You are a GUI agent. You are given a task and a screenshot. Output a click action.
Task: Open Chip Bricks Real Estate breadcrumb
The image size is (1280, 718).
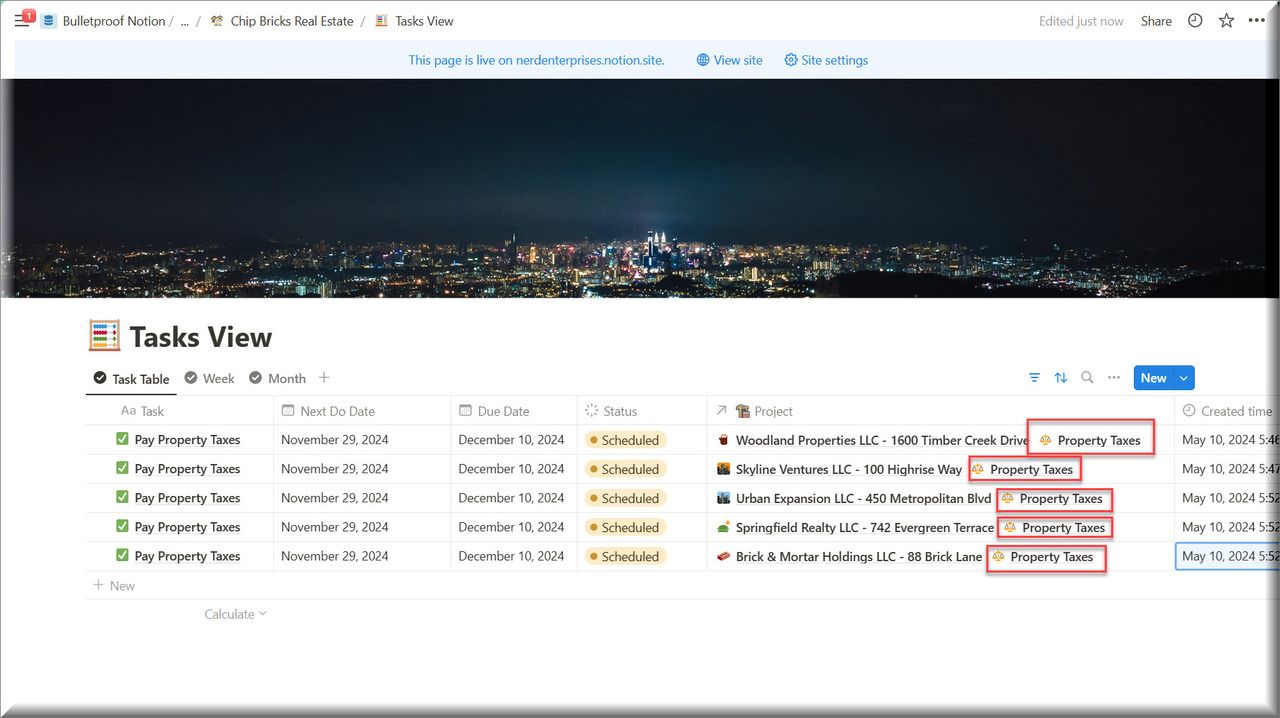click(x=281, y=21)
